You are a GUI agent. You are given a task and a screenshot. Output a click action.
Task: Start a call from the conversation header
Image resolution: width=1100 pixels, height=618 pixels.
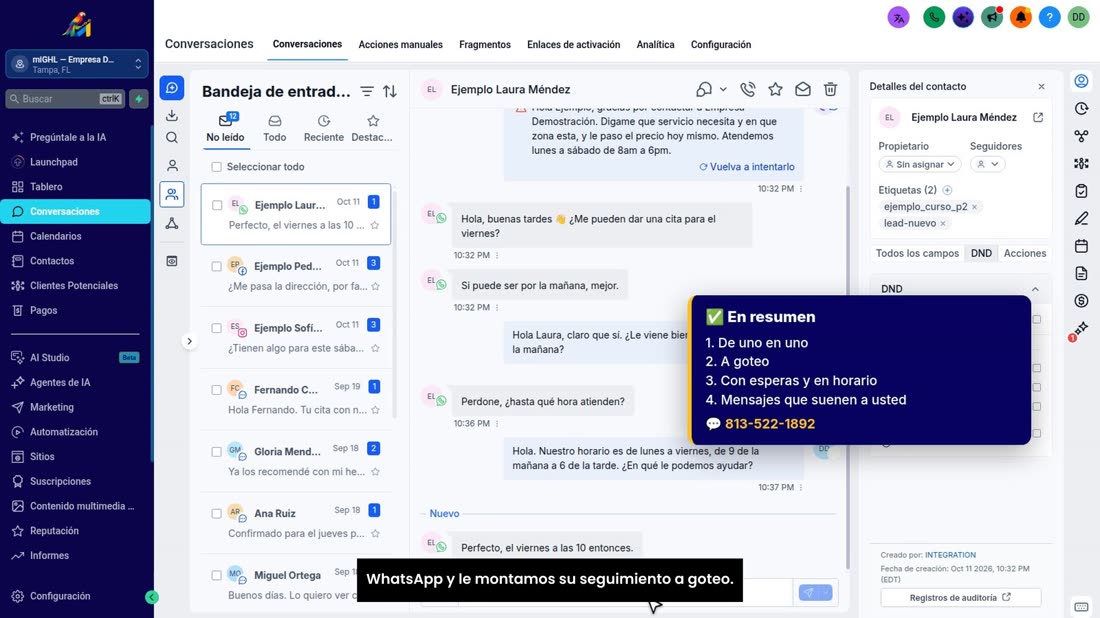click(x=748, y=89)
